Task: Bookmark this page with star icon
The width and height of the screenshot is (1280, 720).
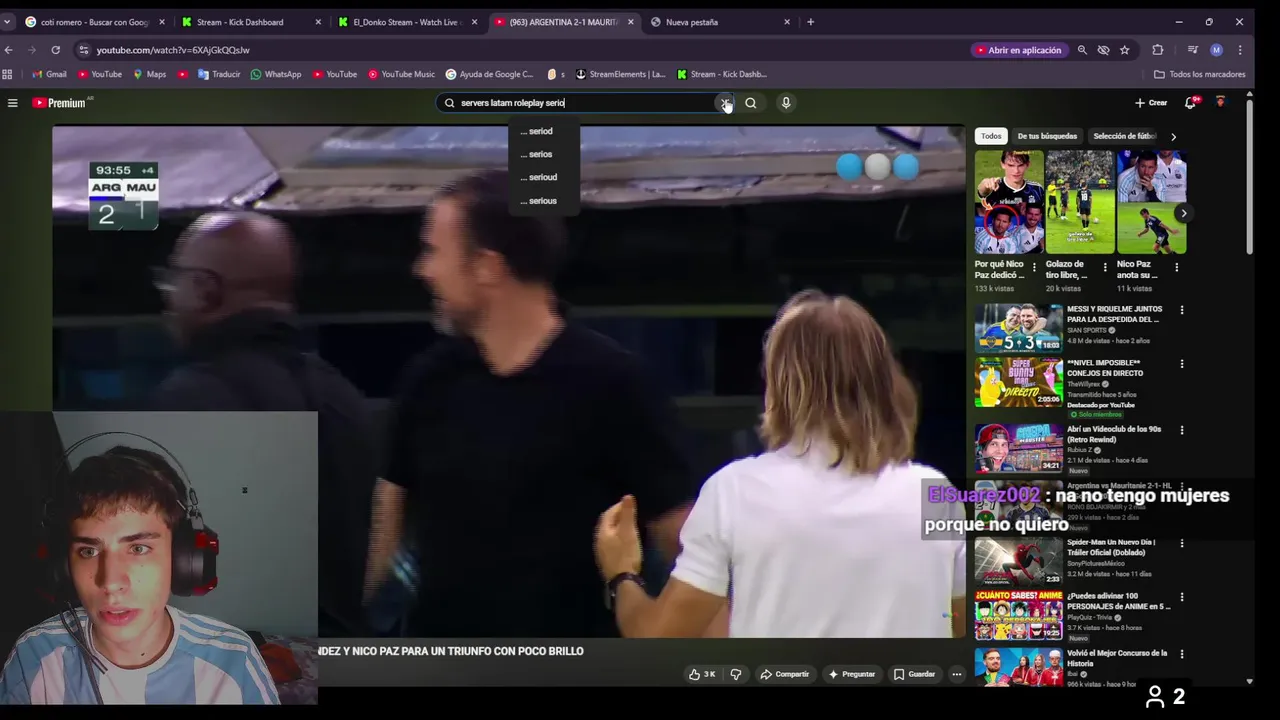Action: click(1125, 50)
